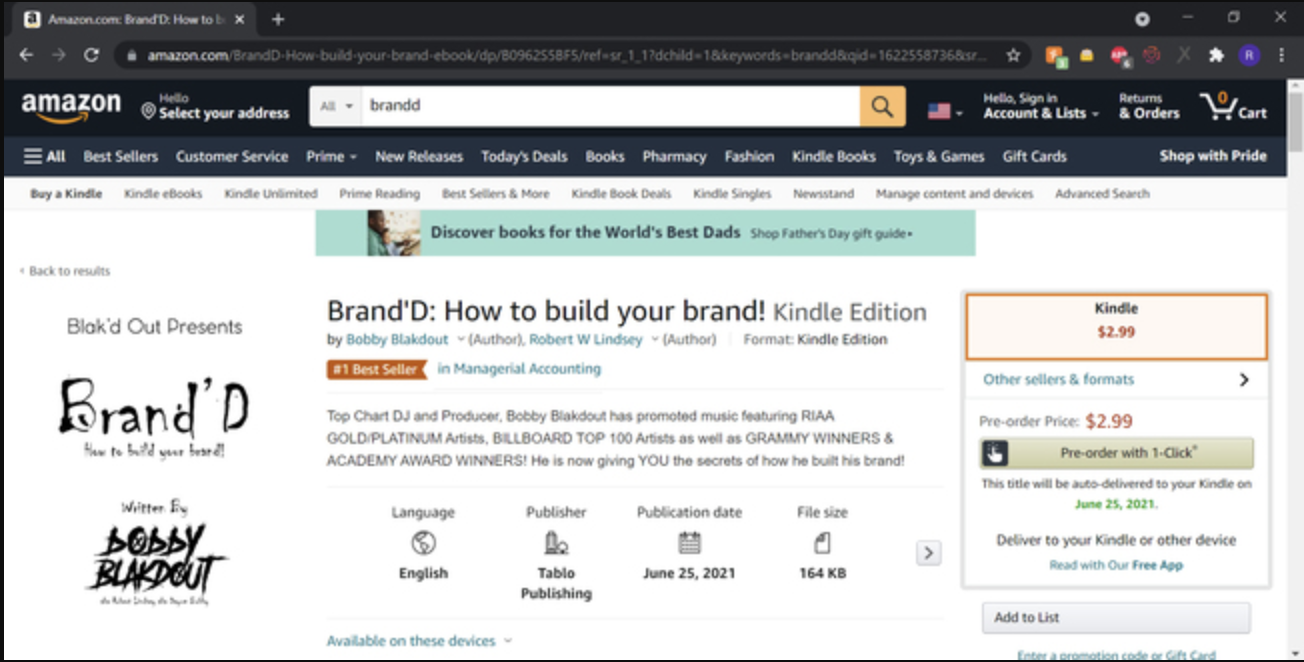1304x662 pixels.
Task: Open Gift Cards in nav bar
Action: tap(1035, 156)
